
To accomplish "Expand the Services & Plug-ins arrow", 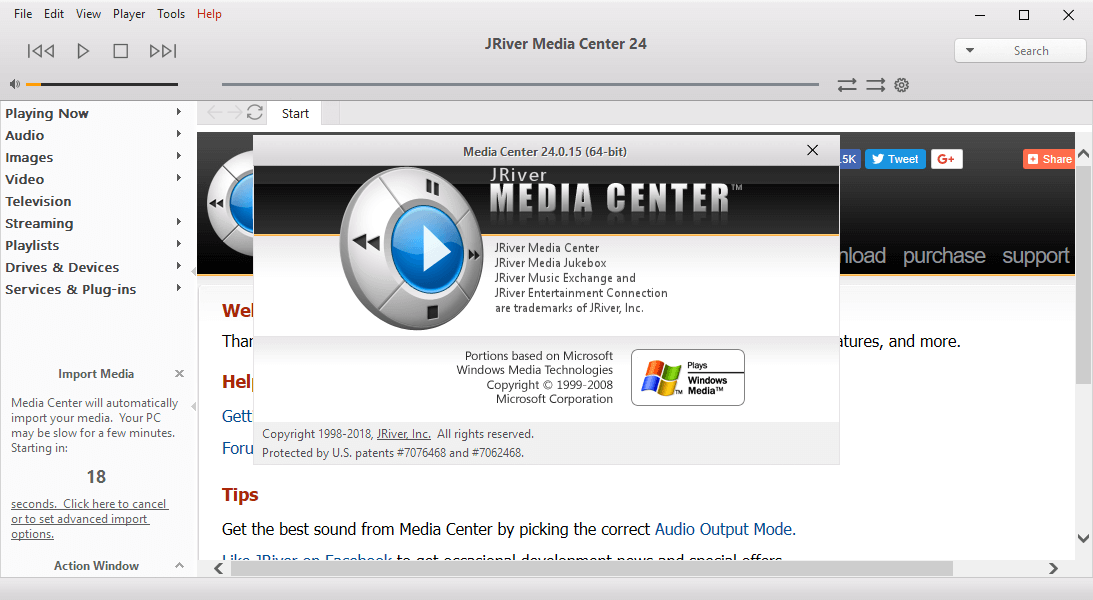I will pyautogui.click(x=178, y=288).
